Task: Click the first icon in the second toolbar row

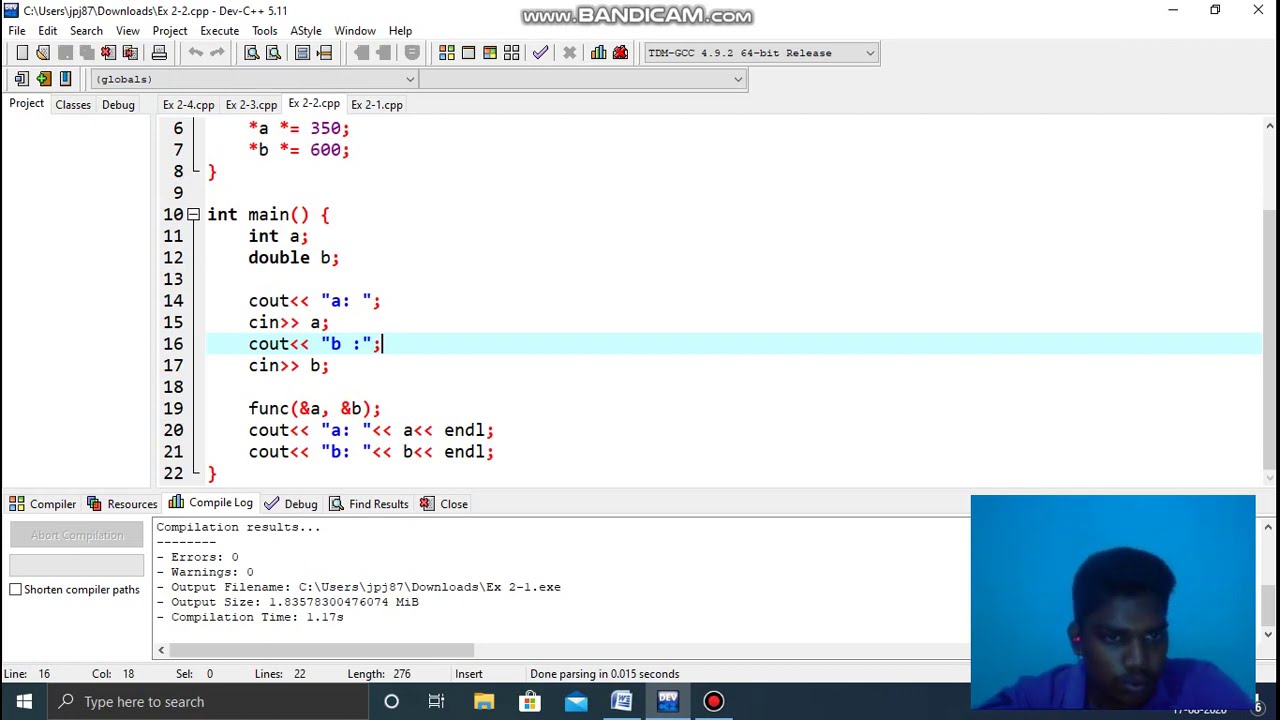Action: point(22,79)
